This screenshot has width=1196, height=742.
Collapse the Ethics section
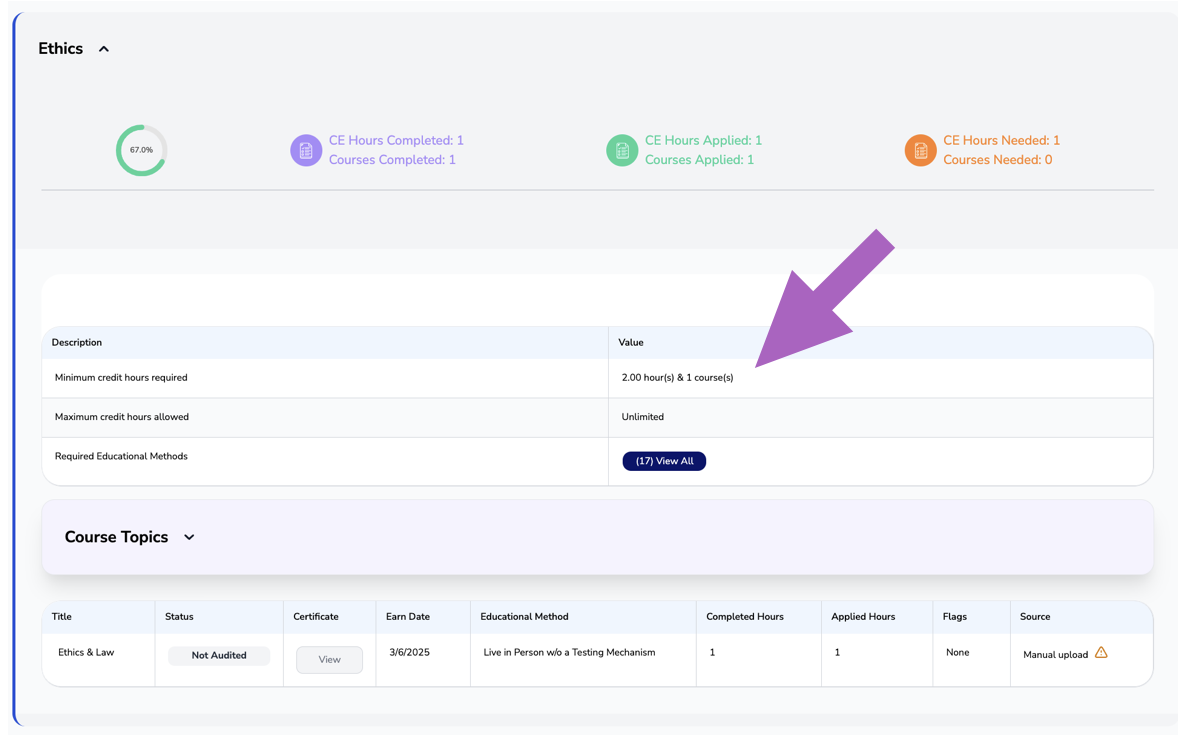pos(103,48)
